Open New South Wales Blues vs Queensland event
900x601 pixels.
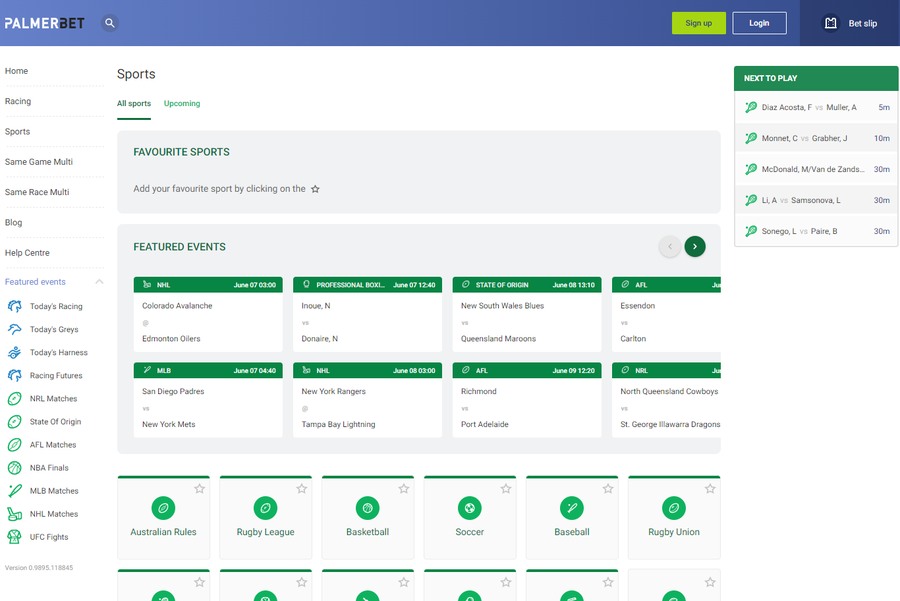527,315
